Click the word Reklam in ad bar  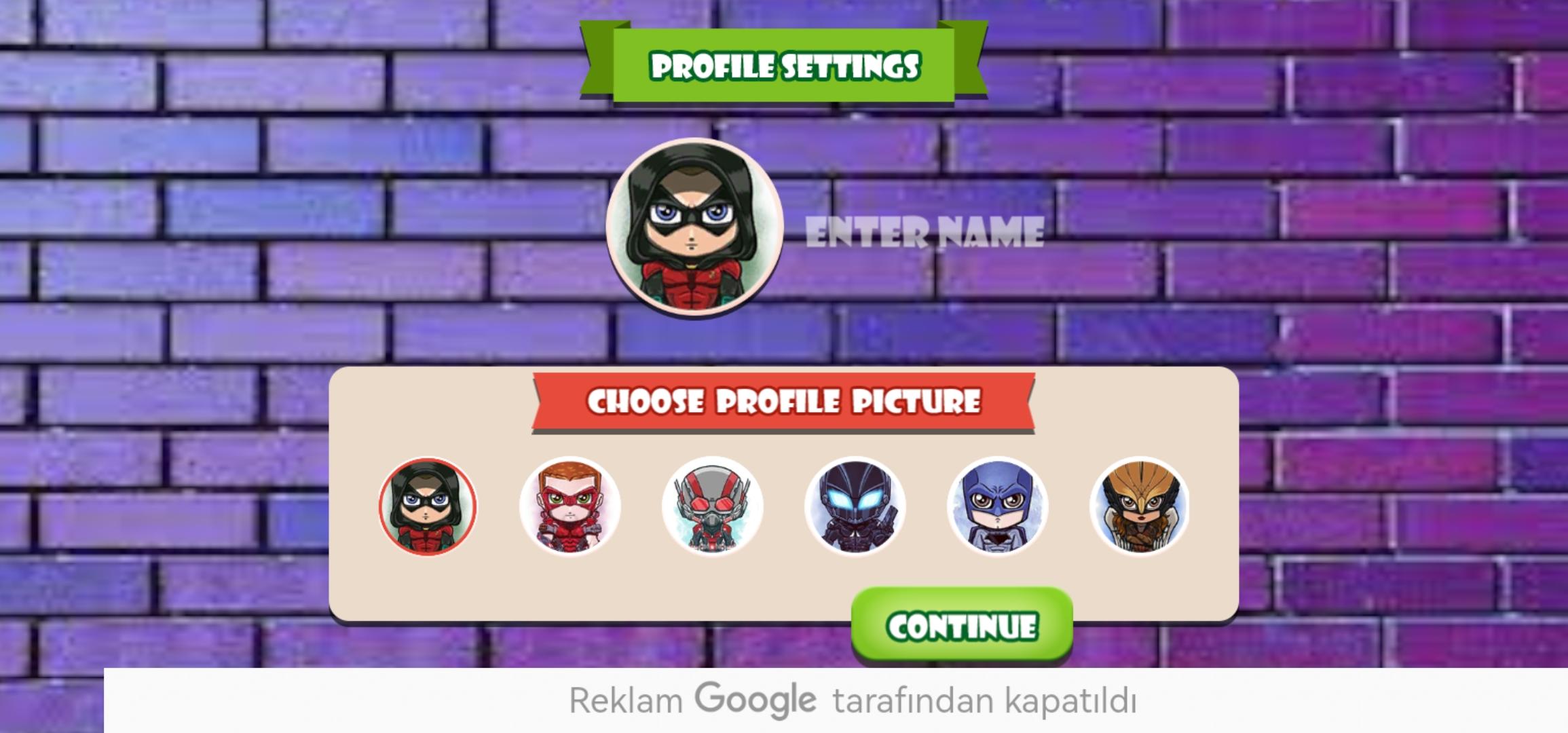click(x=626, y=700)
